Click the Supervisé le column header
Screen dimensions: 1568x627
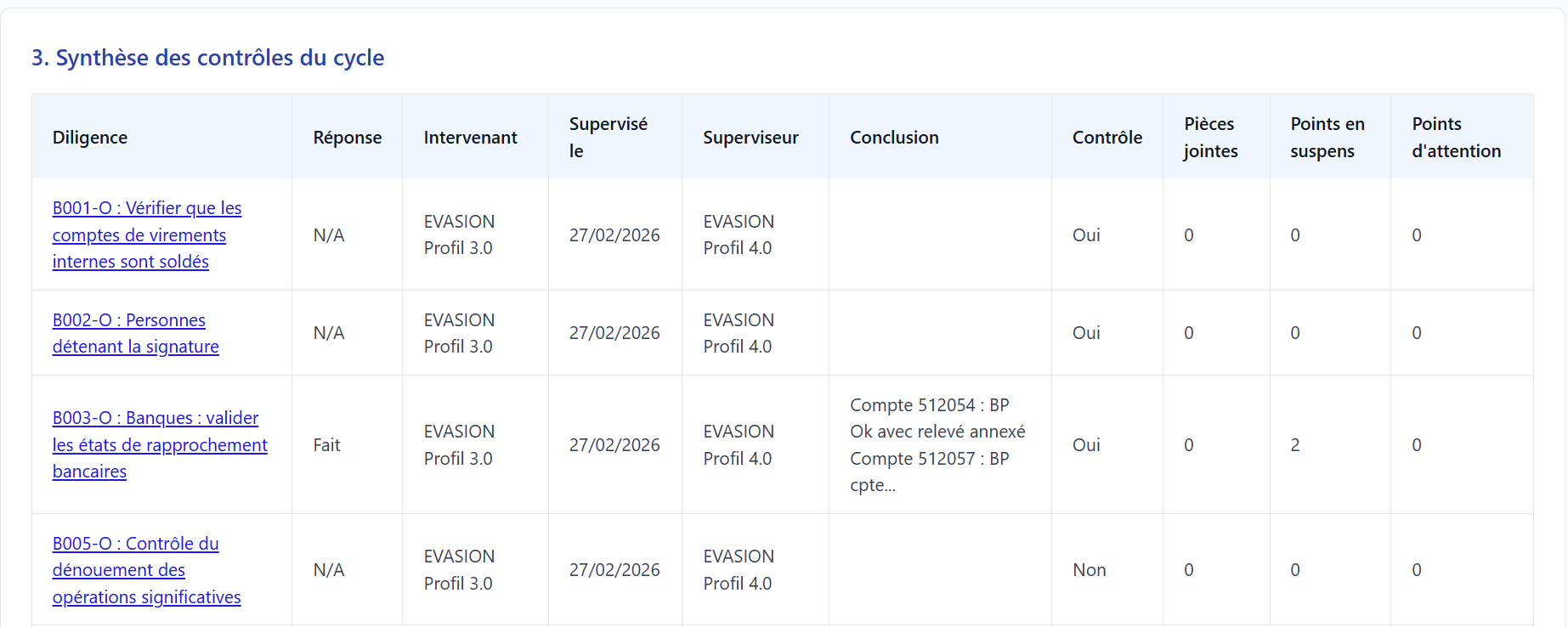(x=609, y=138)
